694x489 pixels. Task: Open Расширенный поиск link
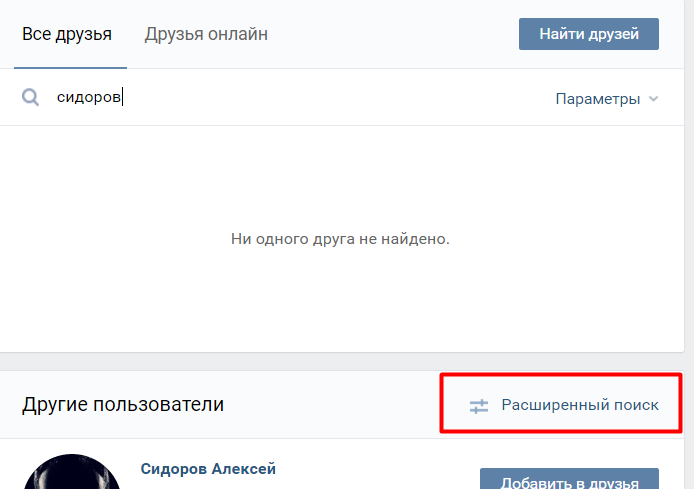click(x=580, y=405)
